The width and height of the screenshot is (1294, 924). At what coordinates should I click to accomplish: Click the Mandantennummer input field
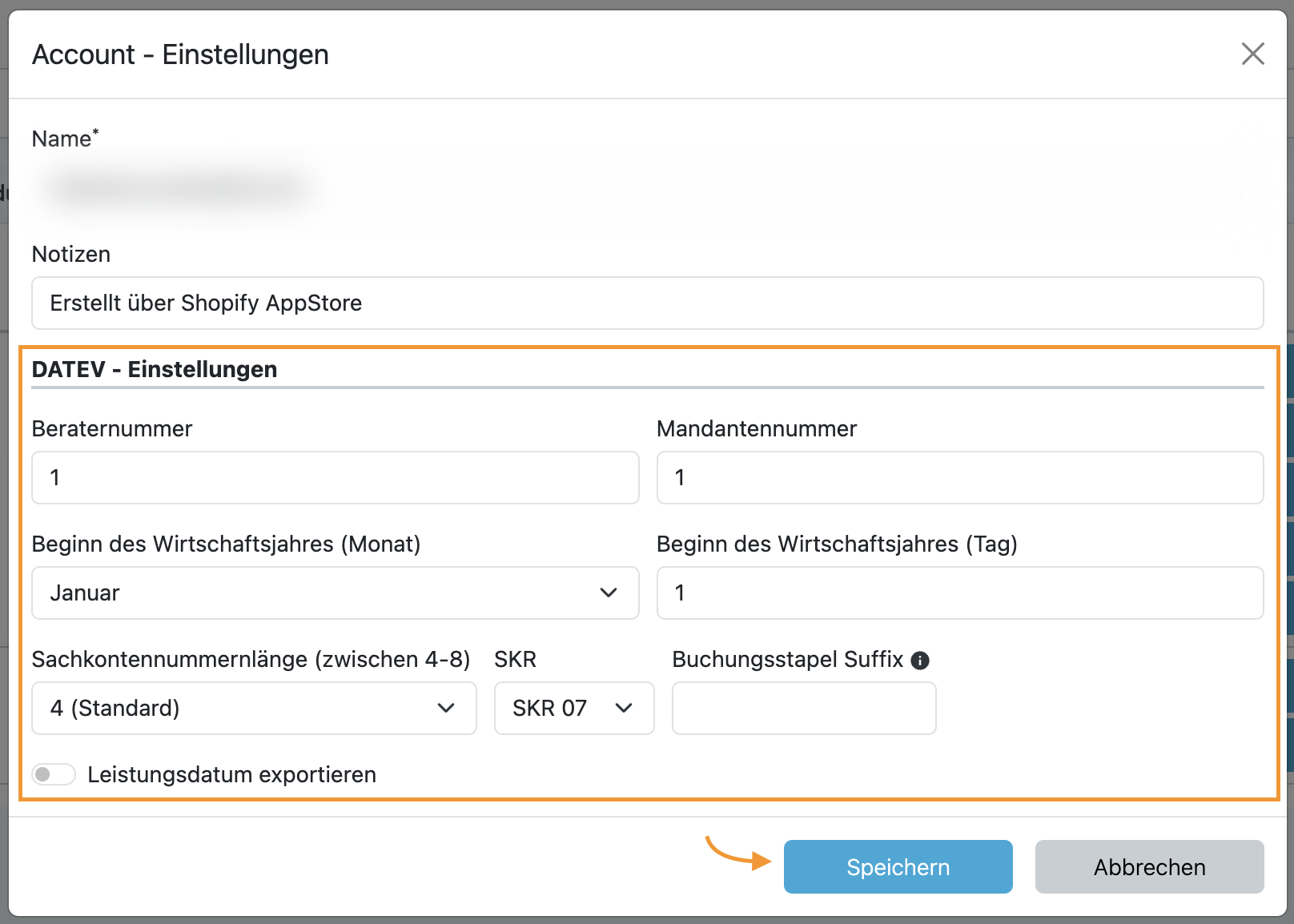click(959, 477)
